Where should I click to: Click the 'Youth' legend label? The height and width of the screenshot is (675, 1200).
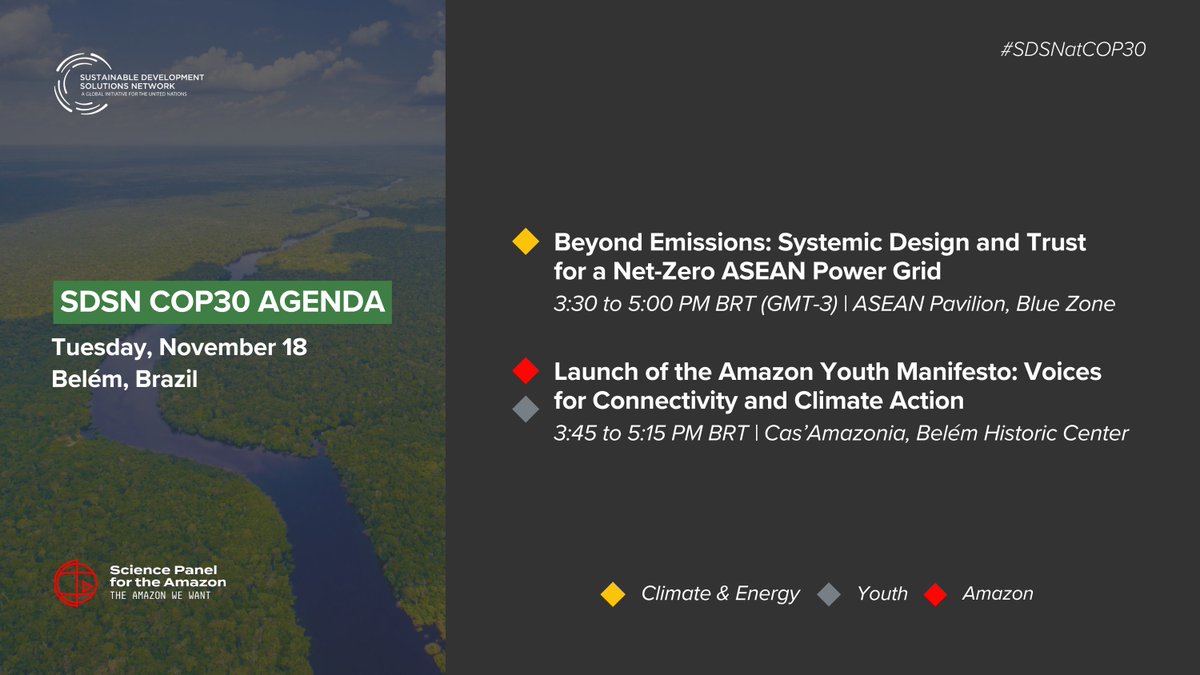coord(882,594)
